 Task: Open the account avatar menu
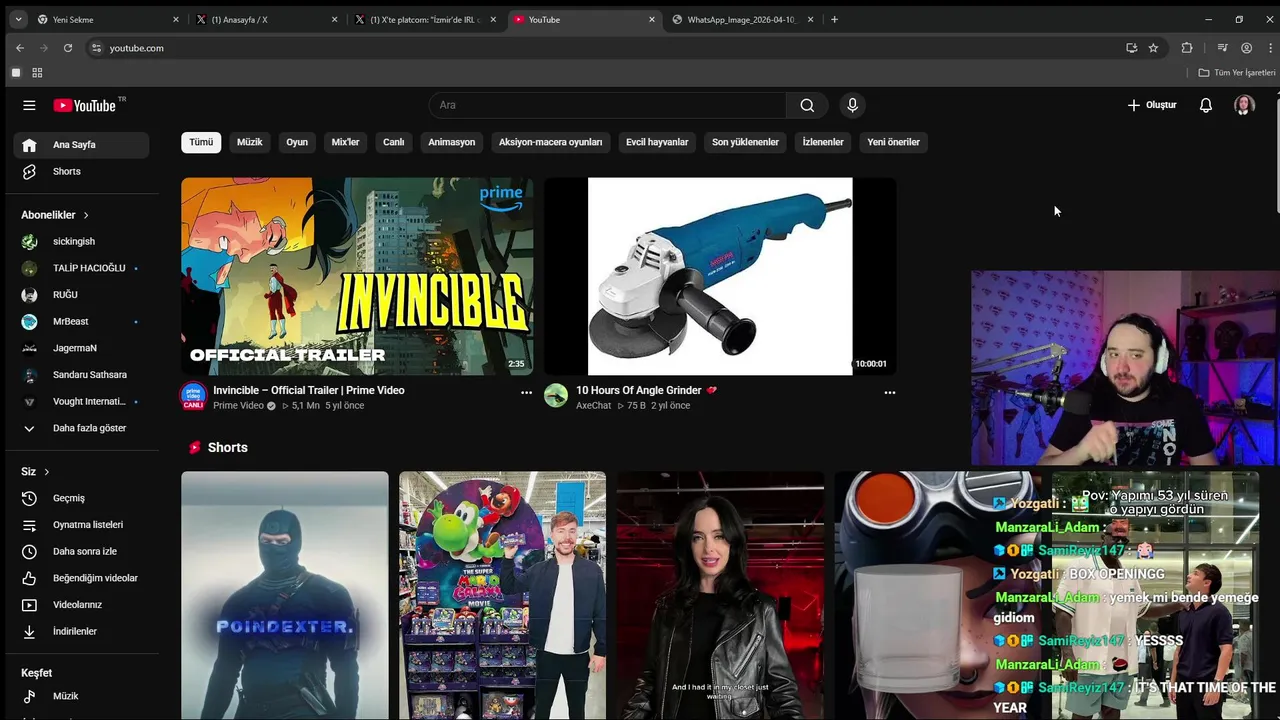(x=1244, y=105)
